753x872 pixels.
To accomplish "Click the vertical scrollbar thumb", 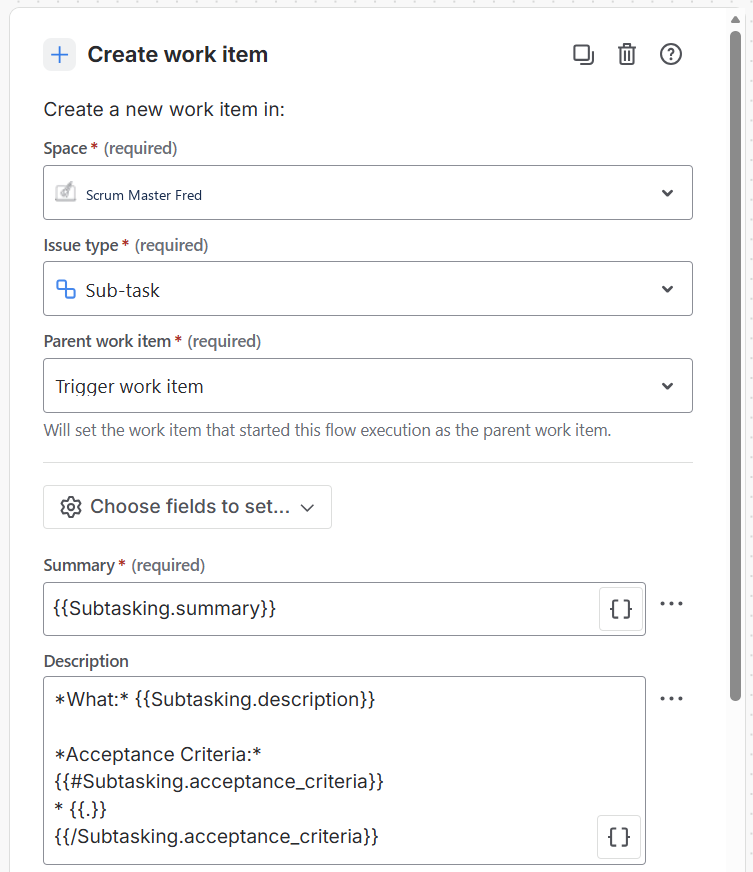I will [x=735, y=366].
